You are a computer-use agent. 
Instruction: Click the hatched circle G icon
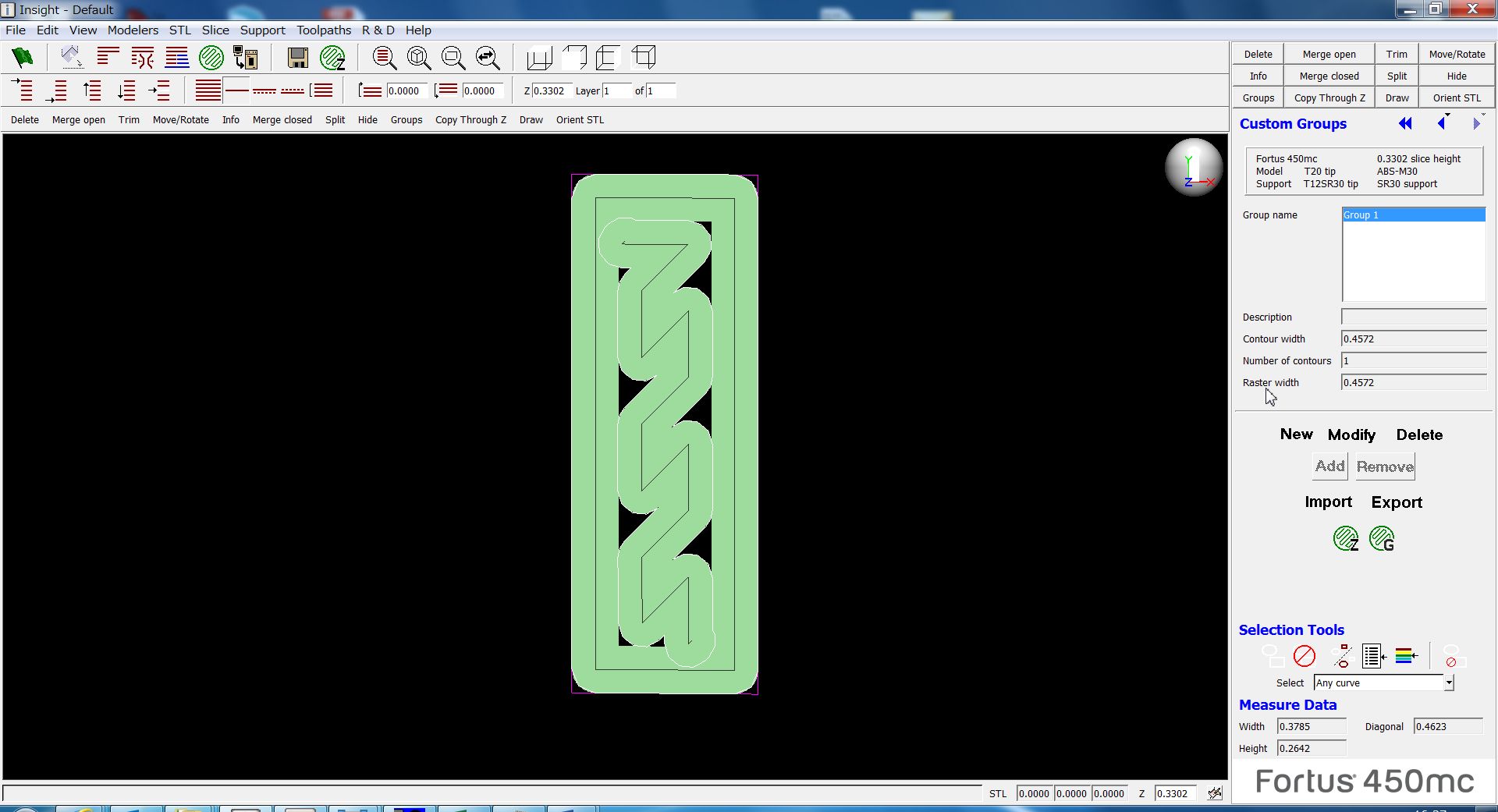[x=1382, y=538]
